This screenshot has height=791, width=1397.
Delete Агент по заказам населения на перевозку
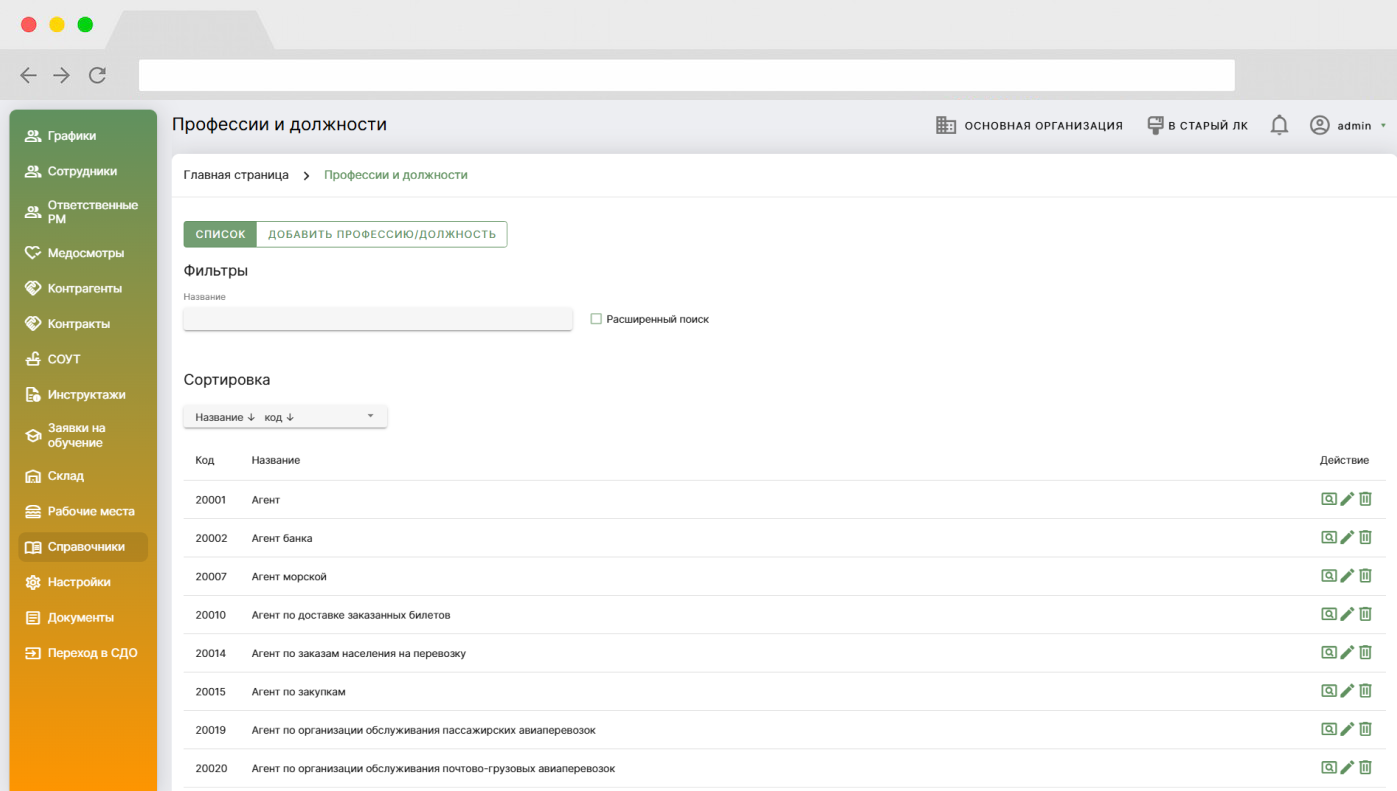1365,652
